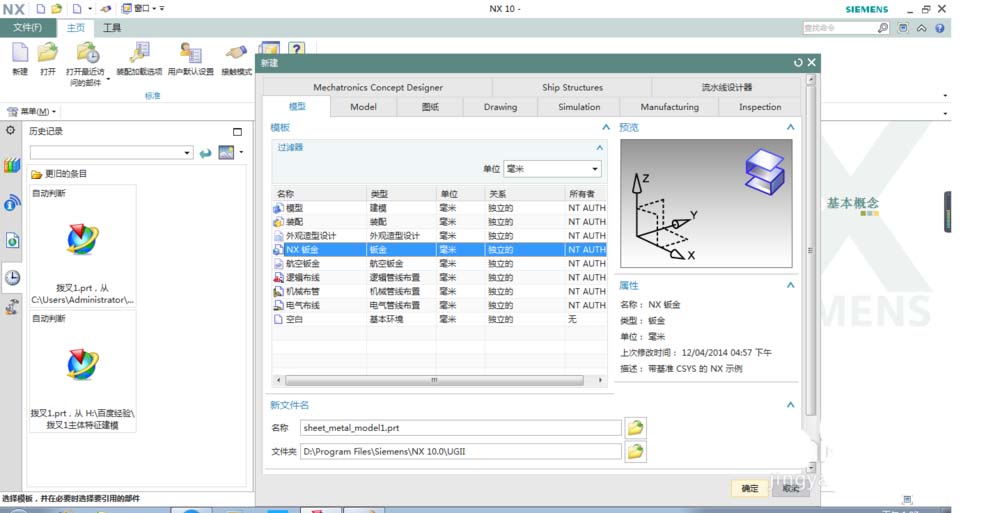The image size is (1000, 513).
Task: Open the Roles tab icon in resource bar
Action: coord(11,307)
